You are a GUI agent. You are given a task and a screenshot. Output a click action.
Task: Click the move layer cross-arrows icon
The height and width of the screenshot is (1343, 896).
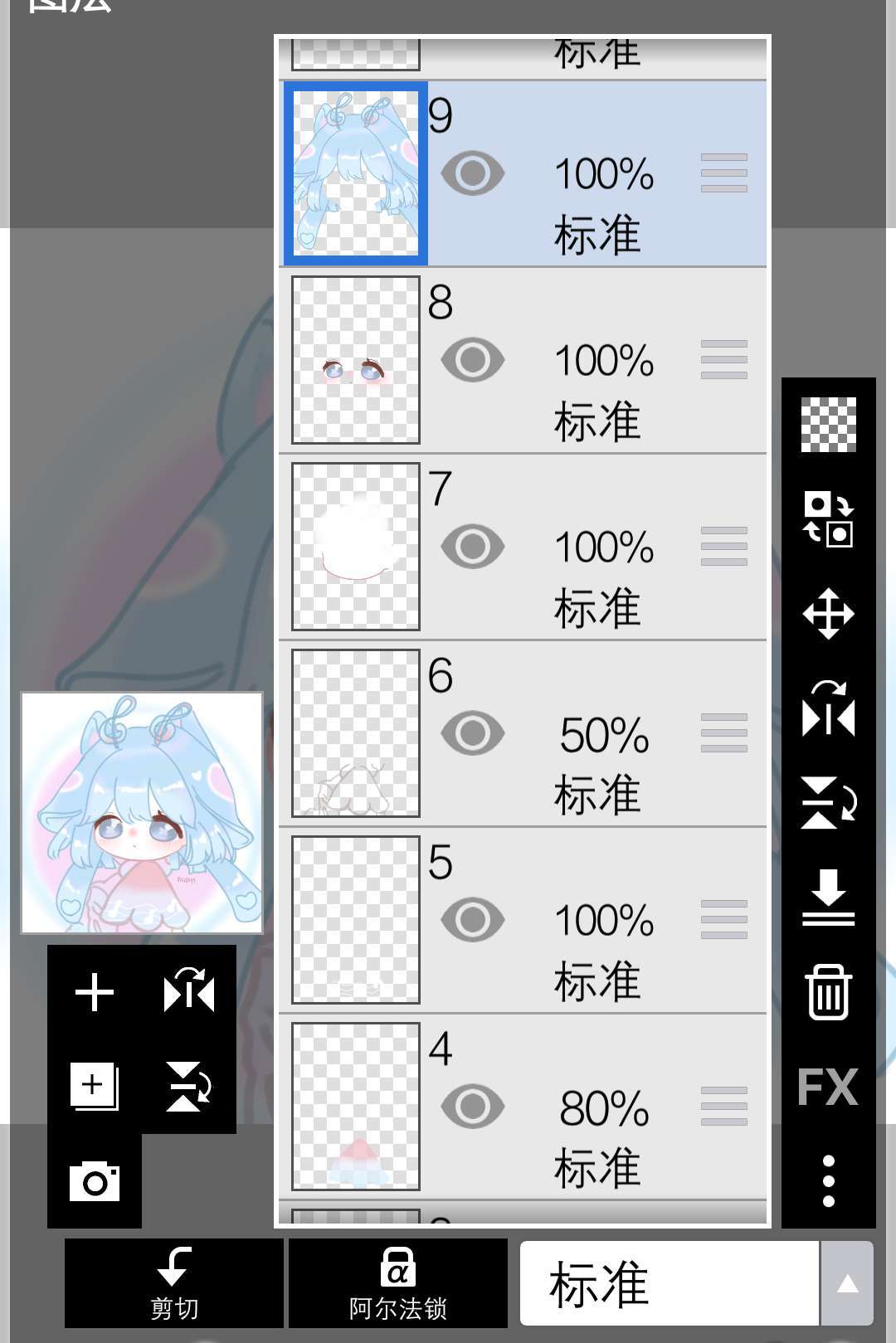point(828,614)
